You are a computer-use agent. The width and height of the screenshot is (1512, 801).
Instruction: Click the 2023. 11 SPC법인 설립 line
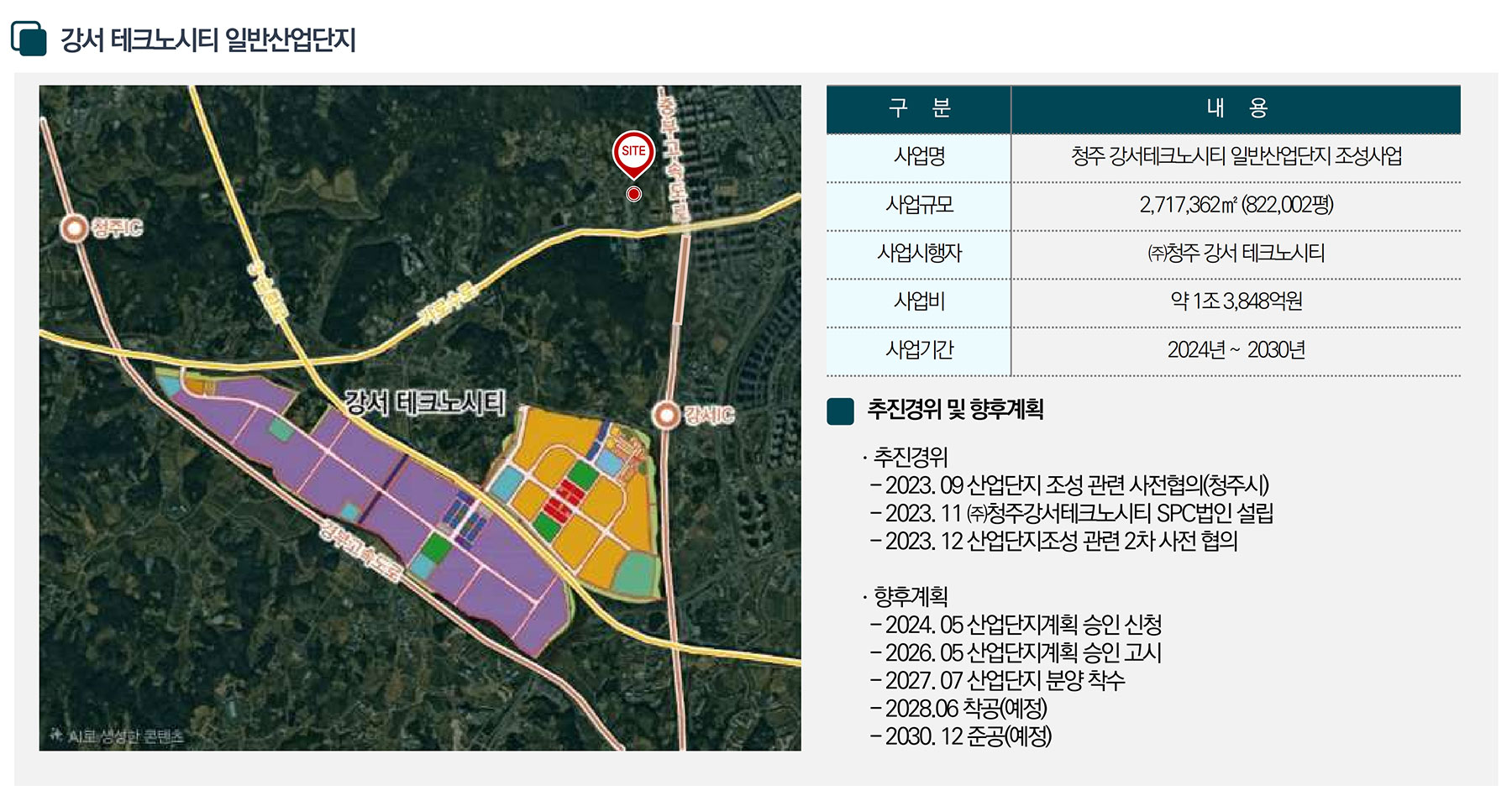click(1072, 513)
